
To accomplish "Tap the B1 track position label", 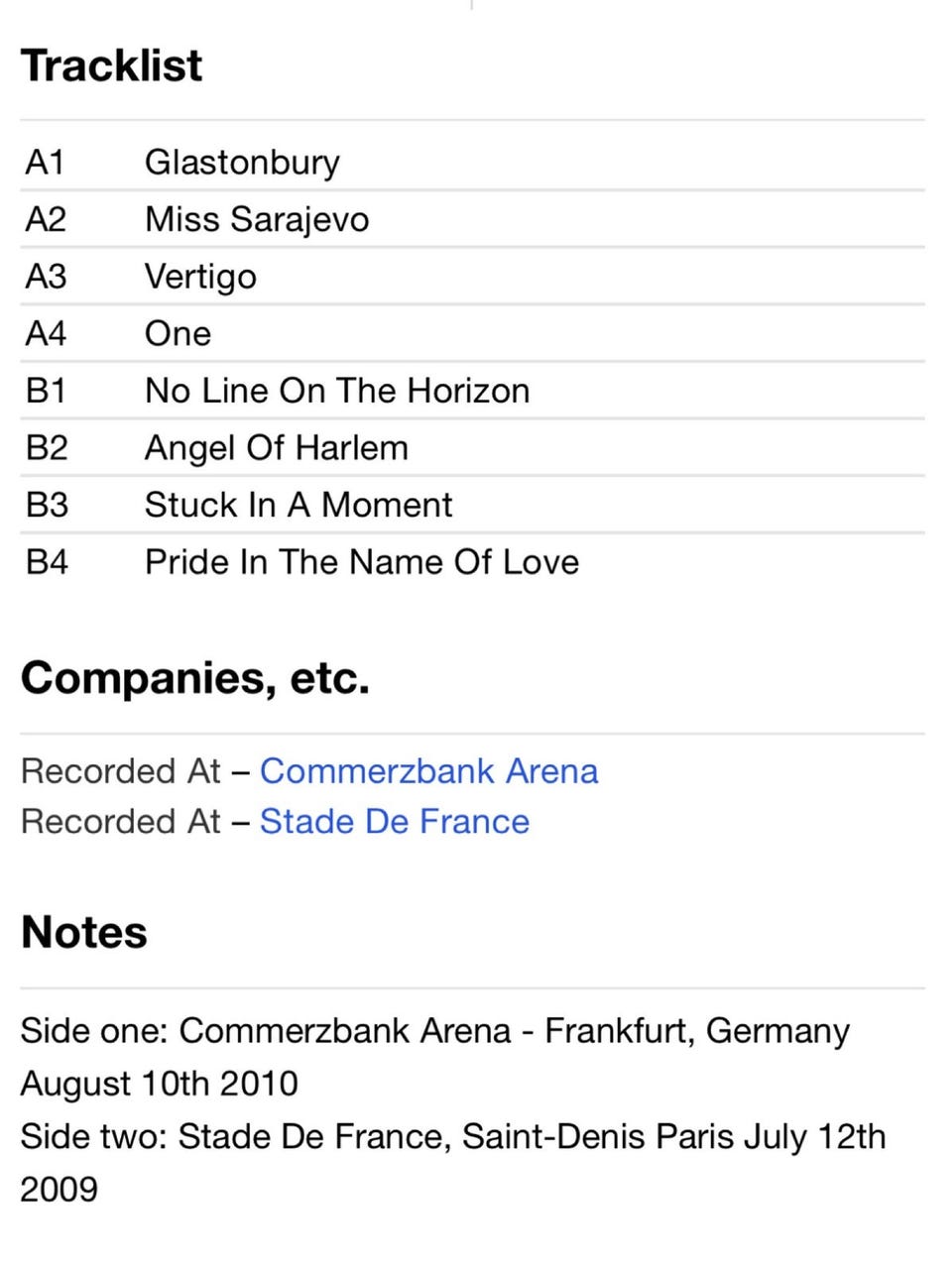I will pyautogui.click(x=47, y=391).
